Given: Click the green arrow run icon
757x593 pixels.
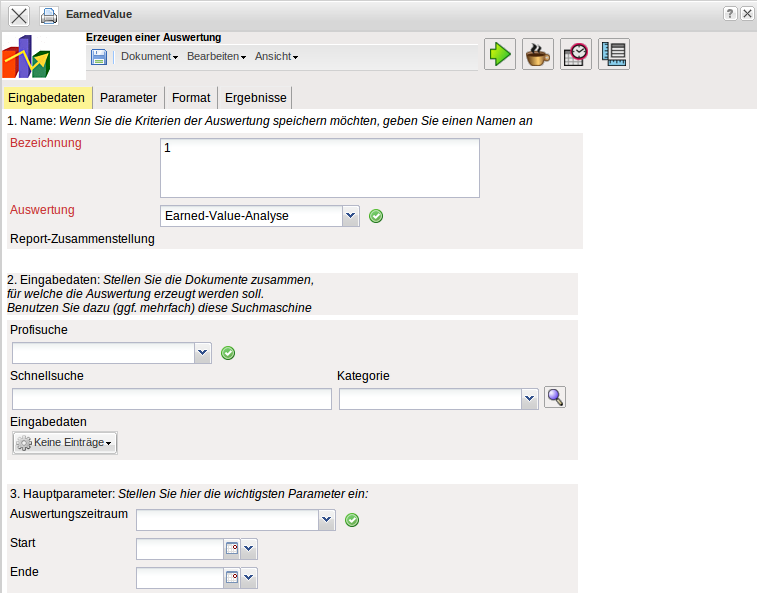Looking at the screenshot, I should 500,54.
